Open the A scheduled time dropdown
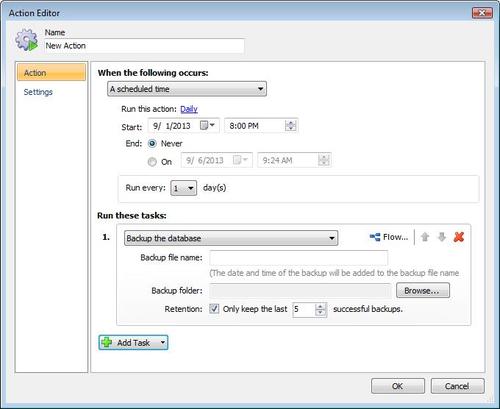Image resolution: width=500 pixels, height=409 pixels. 187,89
